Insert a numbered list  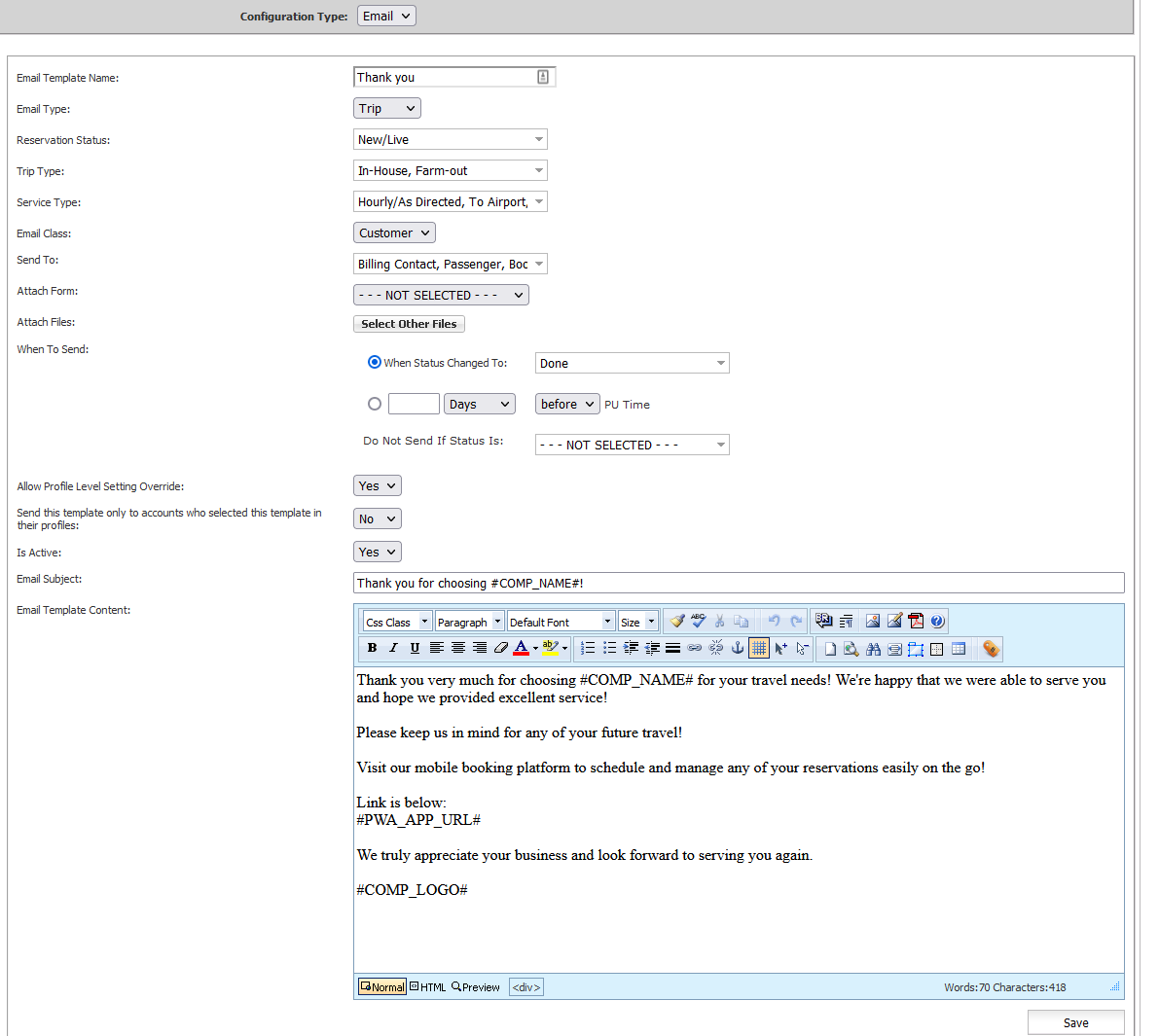point(588,648)
